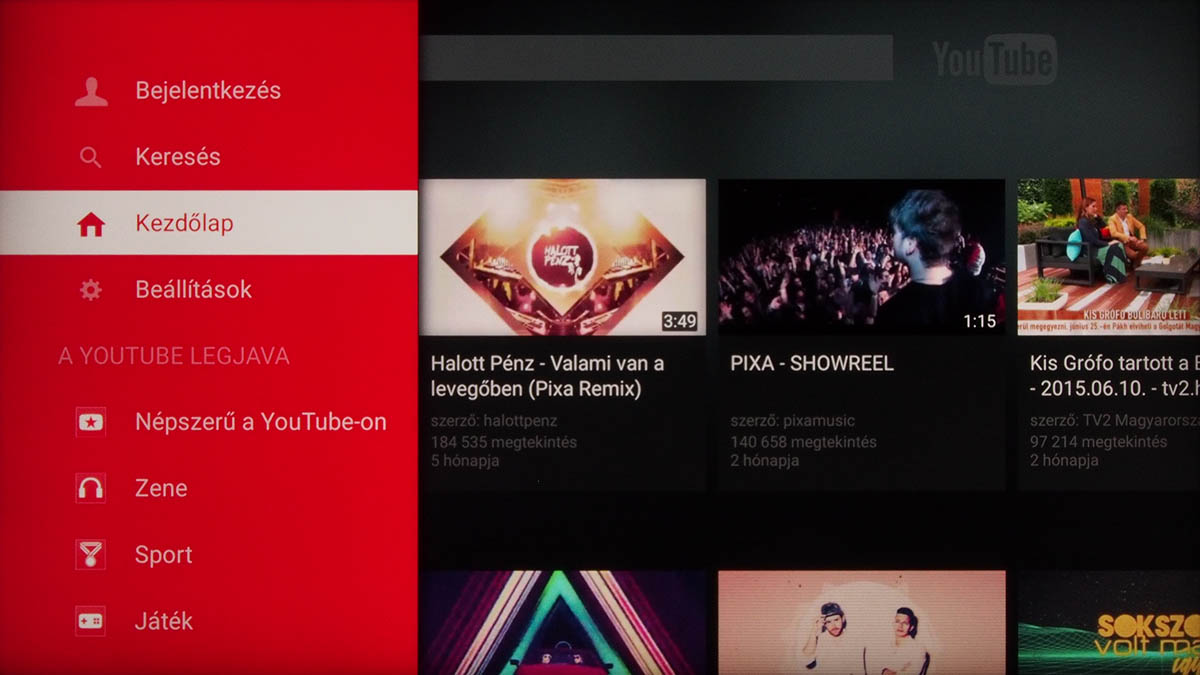The image size is (1200, 675).
Task: Click the PIXA - SHOWREEL title
Action: [x=812, y=364]
